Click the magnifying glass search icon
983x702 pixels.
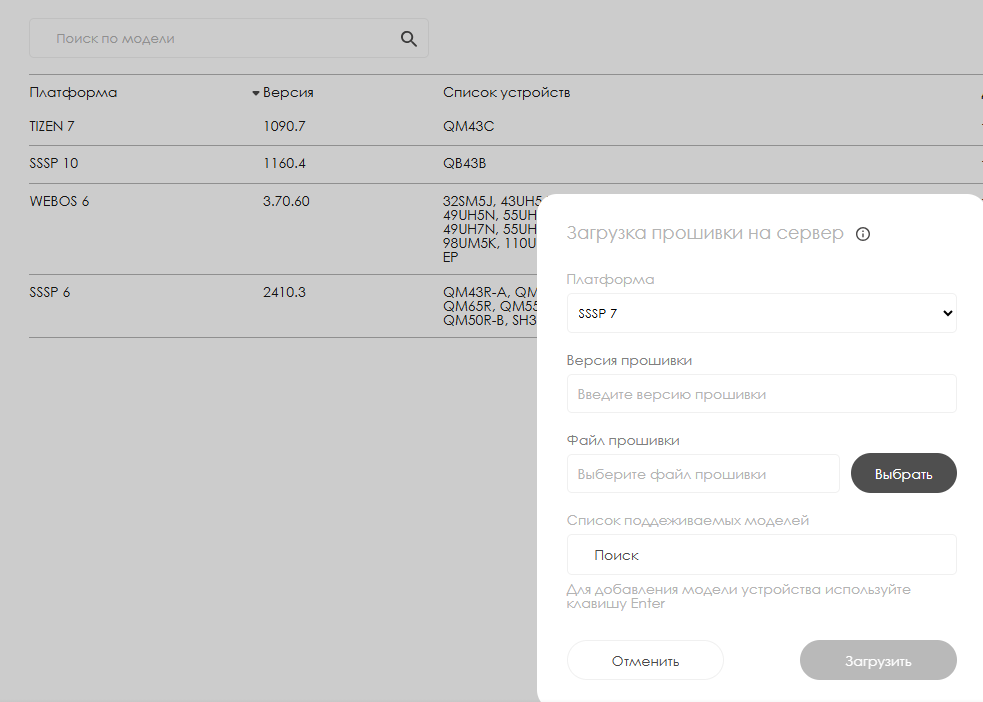click(x=408, y=39)
